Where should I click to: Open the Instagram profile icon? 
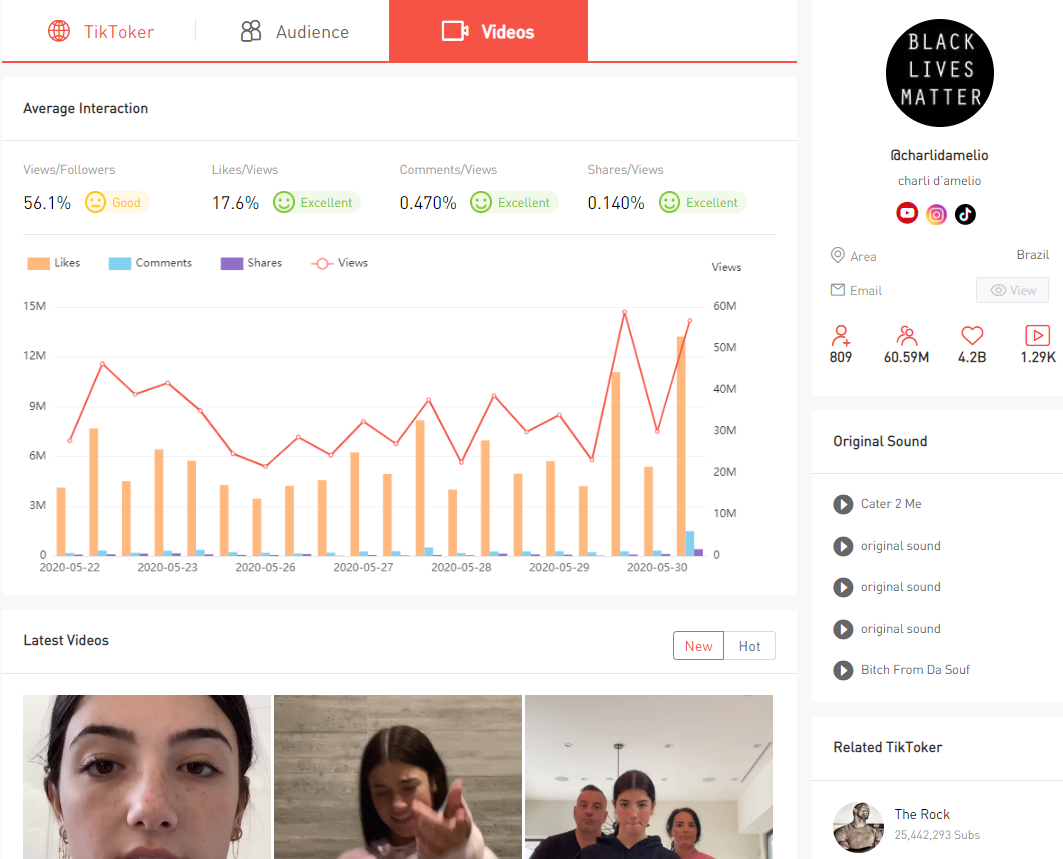pyautogui.click(x=936, y=214)
